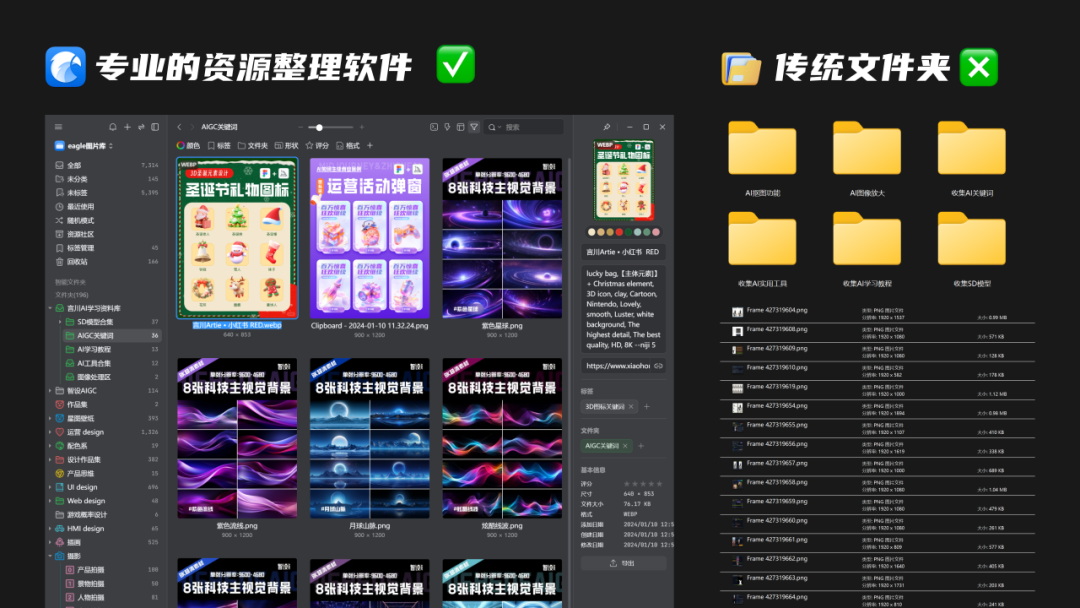Expand the 智设AIGC folder
Image resolution: width=1080 pixels, height=608 pixels.
click(50, 390)
